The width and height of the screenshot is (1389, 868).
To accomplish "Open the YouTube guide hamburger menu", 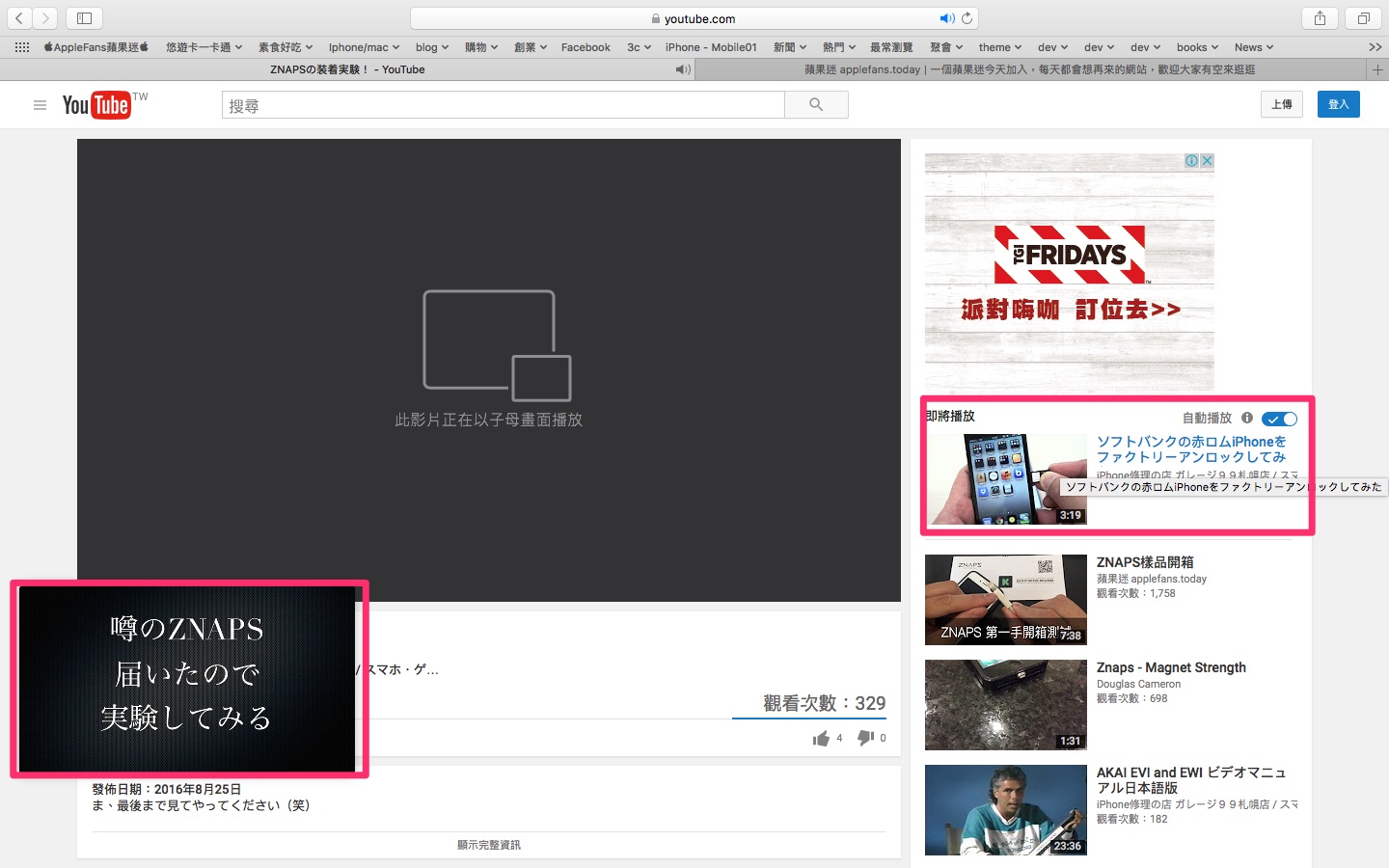I will pos(40,105).
